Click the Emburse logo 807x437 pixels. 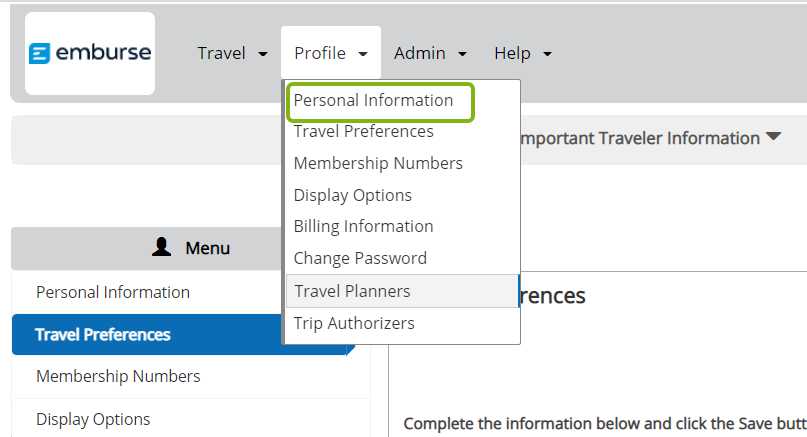90,54
